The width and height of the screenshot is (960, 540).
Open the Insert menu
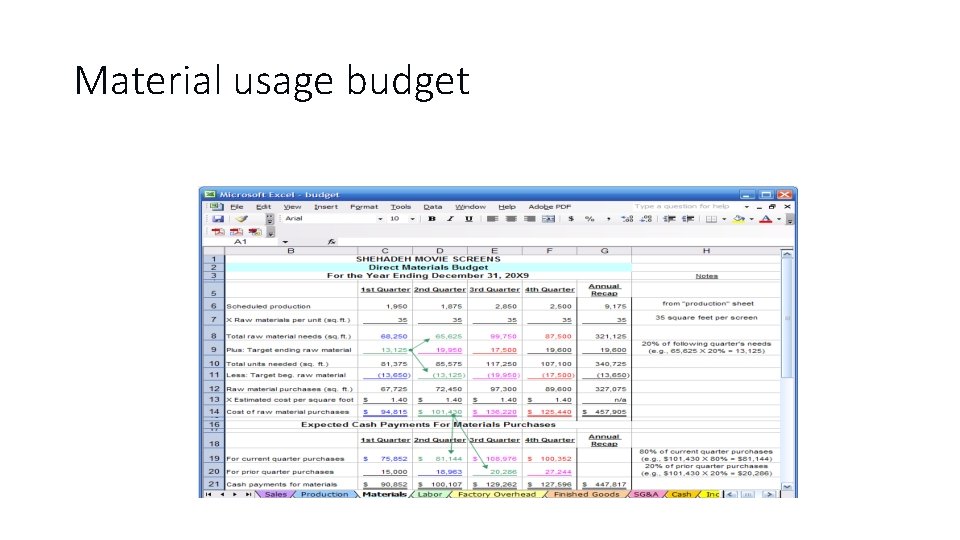[x=326, y=207]
